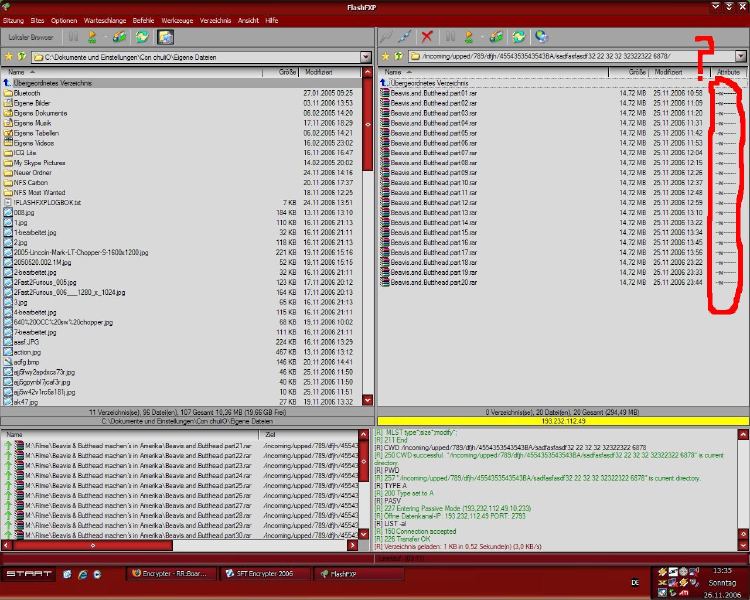Click globe icon in remote toolbar

(x=541, y=36)
